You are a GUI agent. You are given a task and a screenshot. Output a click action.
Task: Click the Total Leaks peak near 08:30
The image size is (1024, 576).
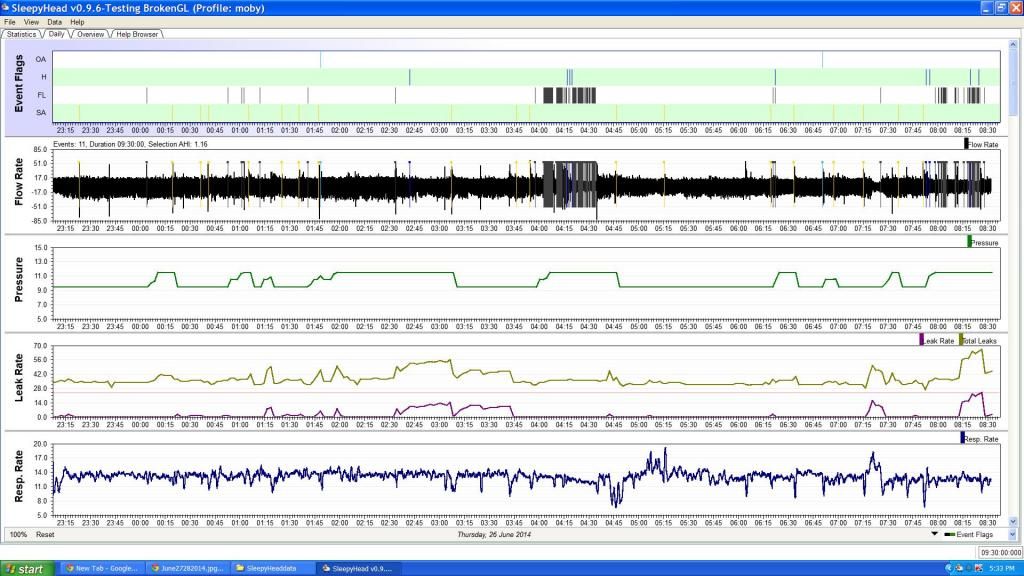[x=980, y=351]
